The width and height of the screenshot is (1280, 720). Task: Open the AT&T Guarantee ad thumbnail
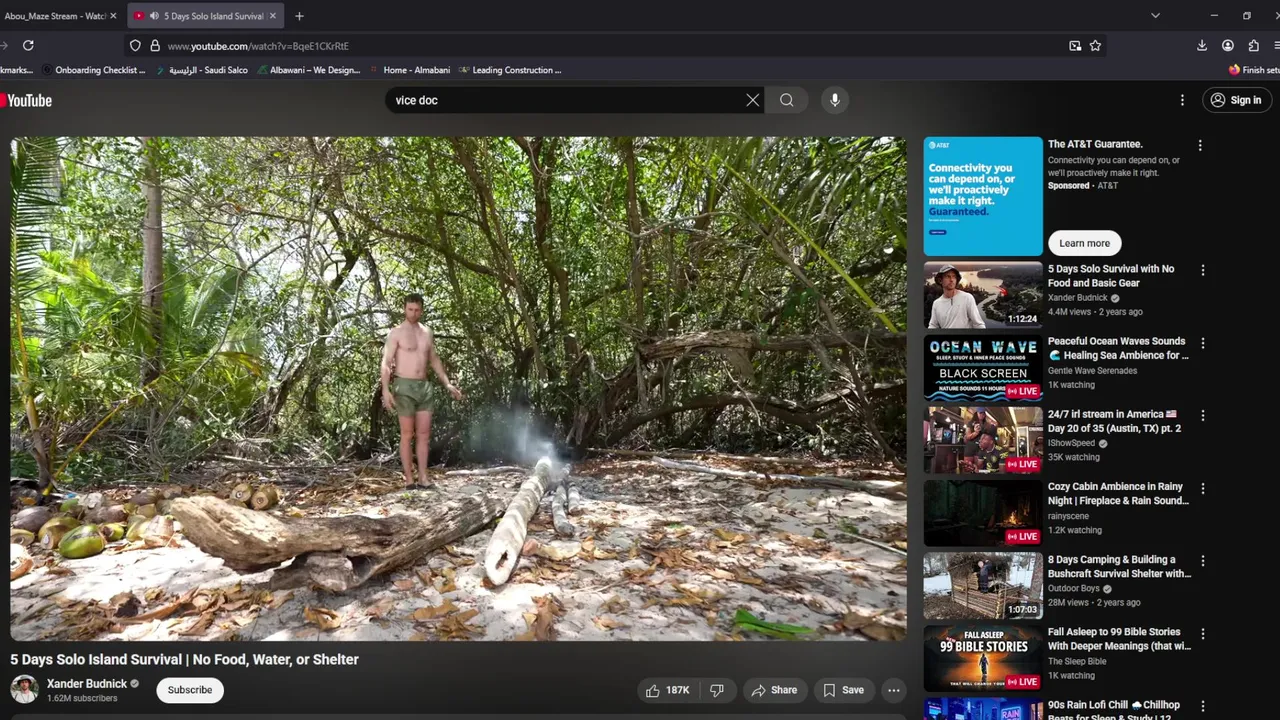click(983, 196)
